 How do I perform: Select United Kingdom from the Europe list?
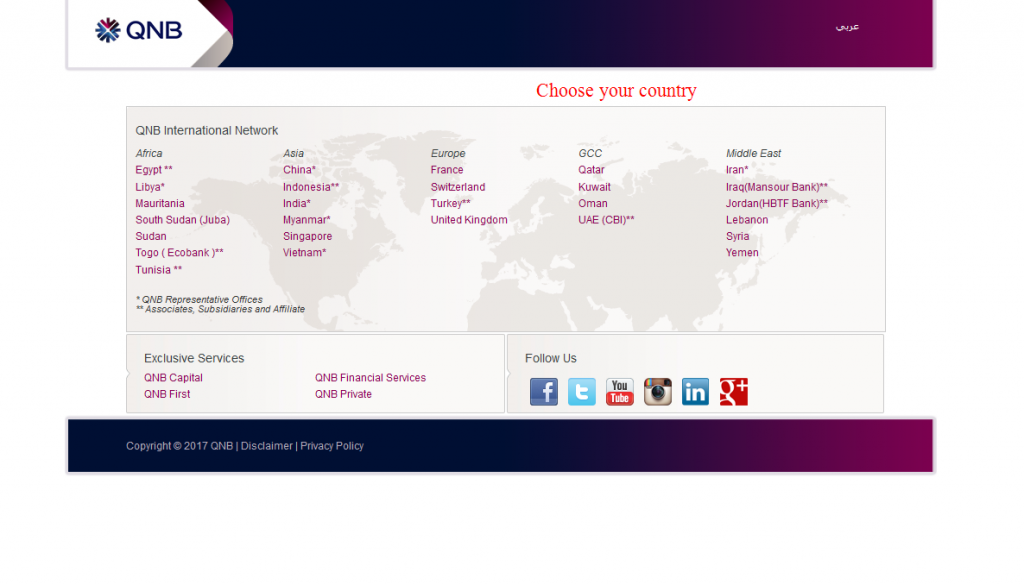pos(468,219)
